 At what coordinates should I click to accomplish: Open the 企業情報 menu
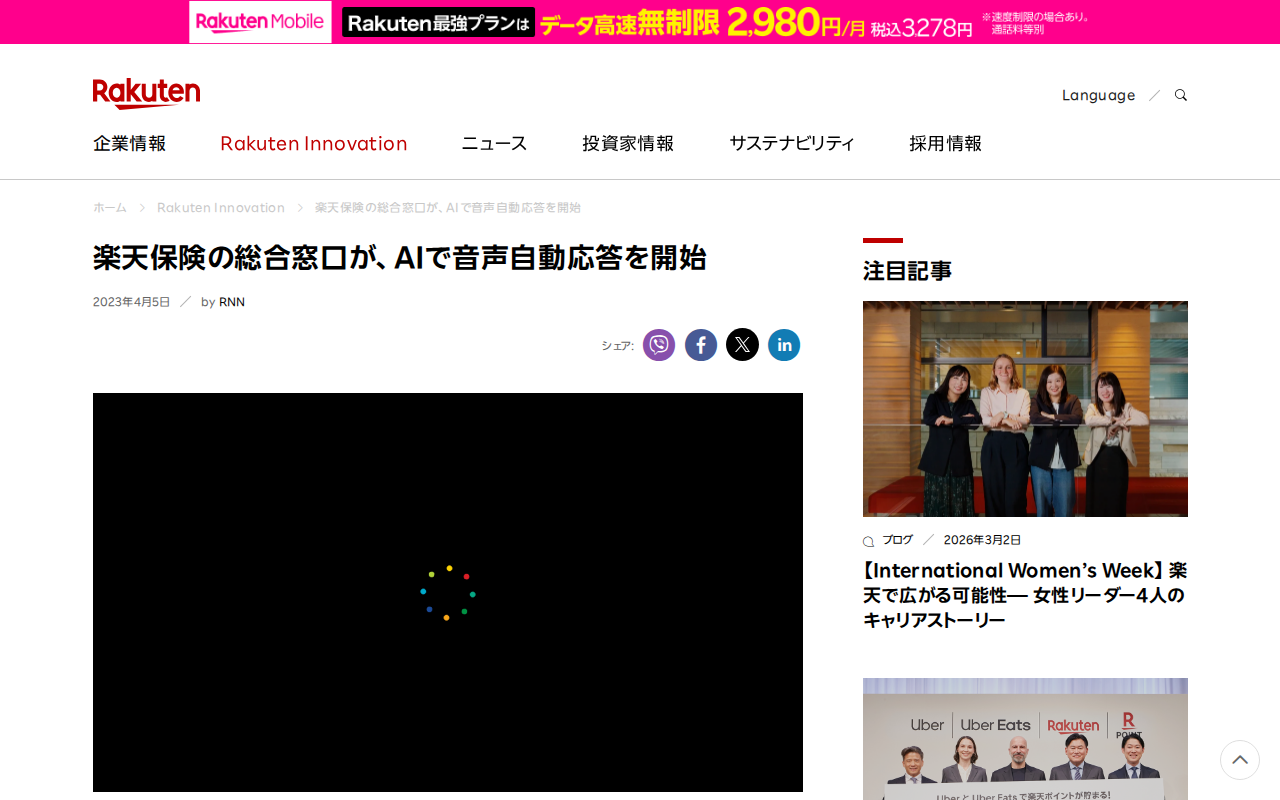click(x=130, y=143)
